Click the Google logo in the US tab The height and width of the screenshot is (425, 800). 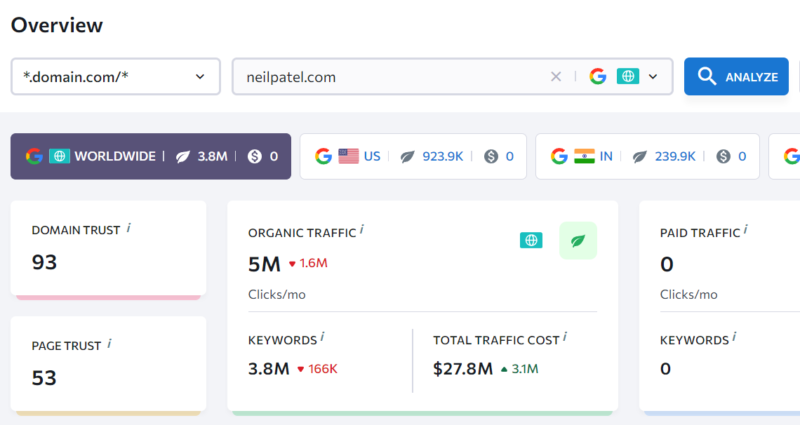(x=323, y=156)
